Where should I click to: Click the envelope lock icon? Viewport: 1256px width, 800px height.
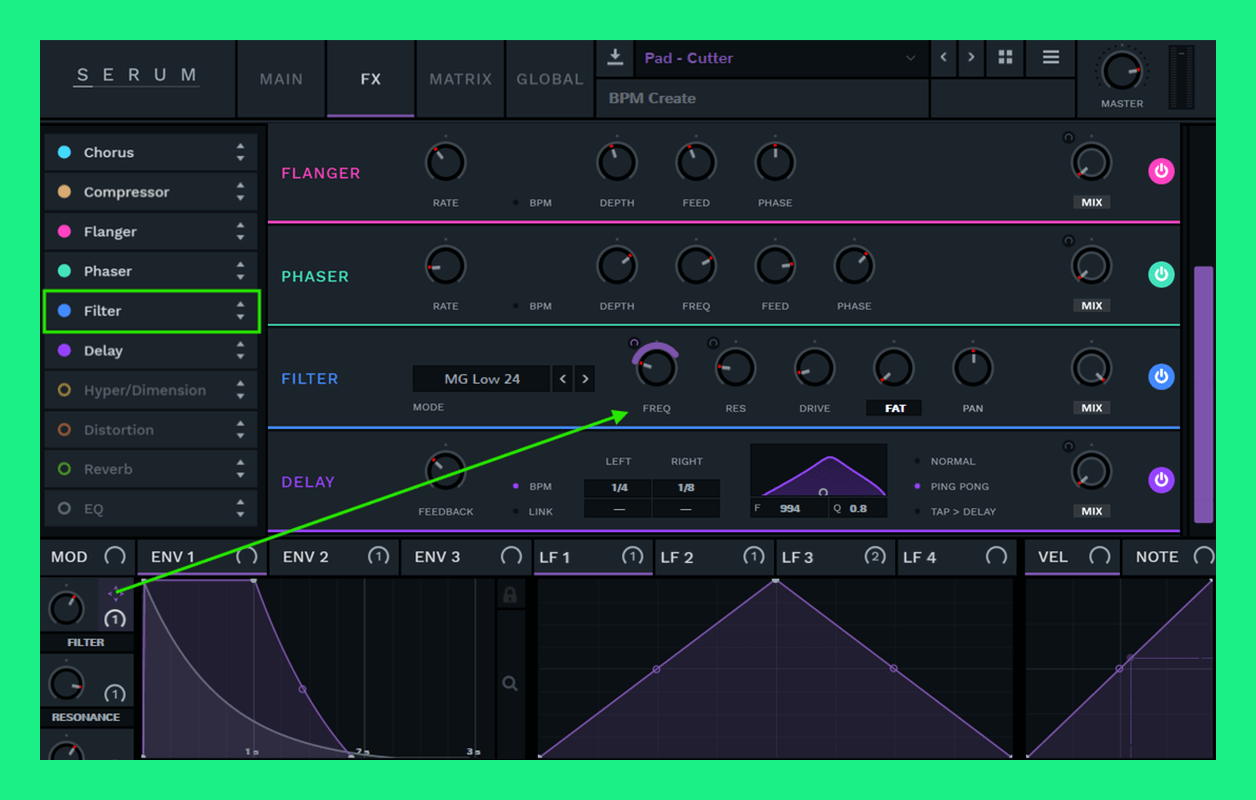tap(510, 596)
